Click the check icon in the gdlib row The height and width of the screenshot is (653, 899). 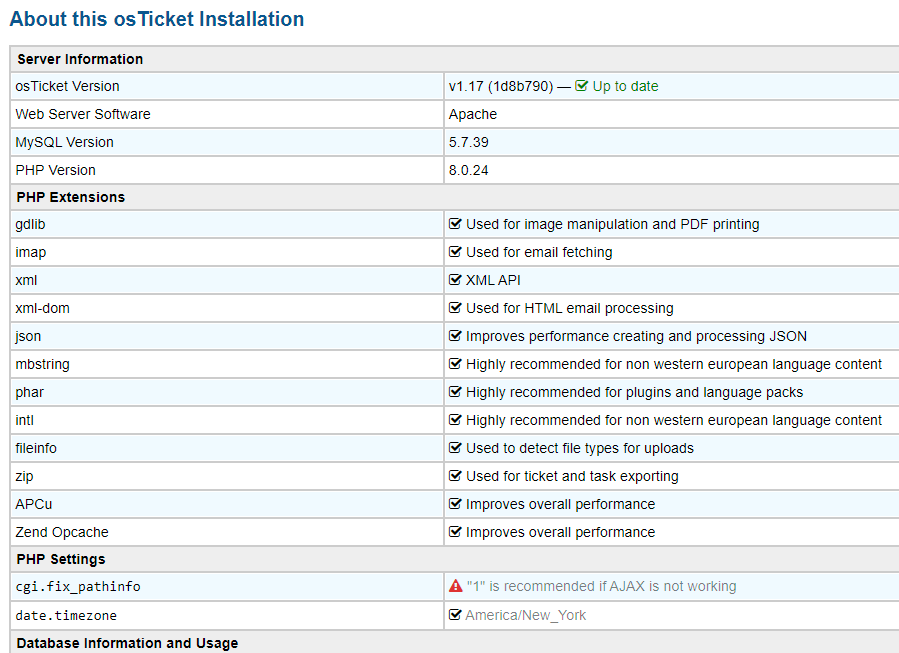(x=455, y=224)
